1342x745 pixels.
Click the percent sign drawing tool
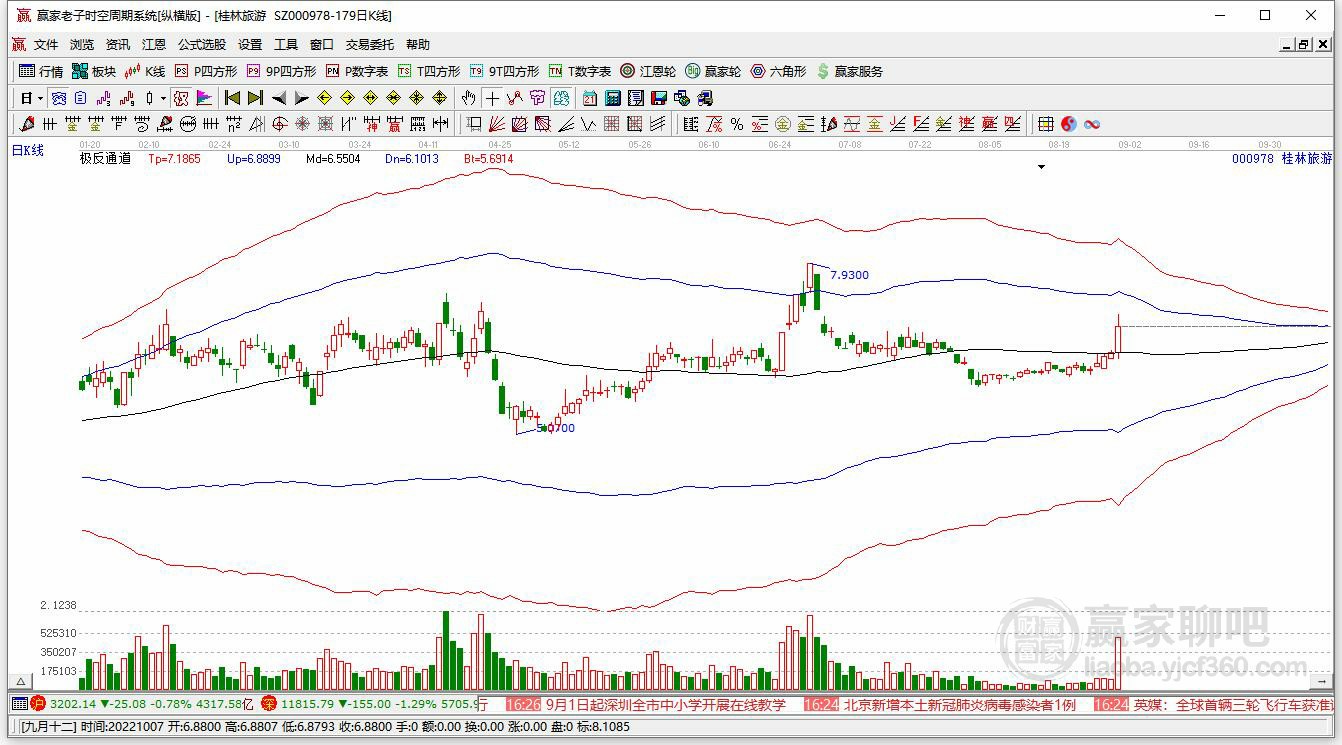click(x=737, y=124)
